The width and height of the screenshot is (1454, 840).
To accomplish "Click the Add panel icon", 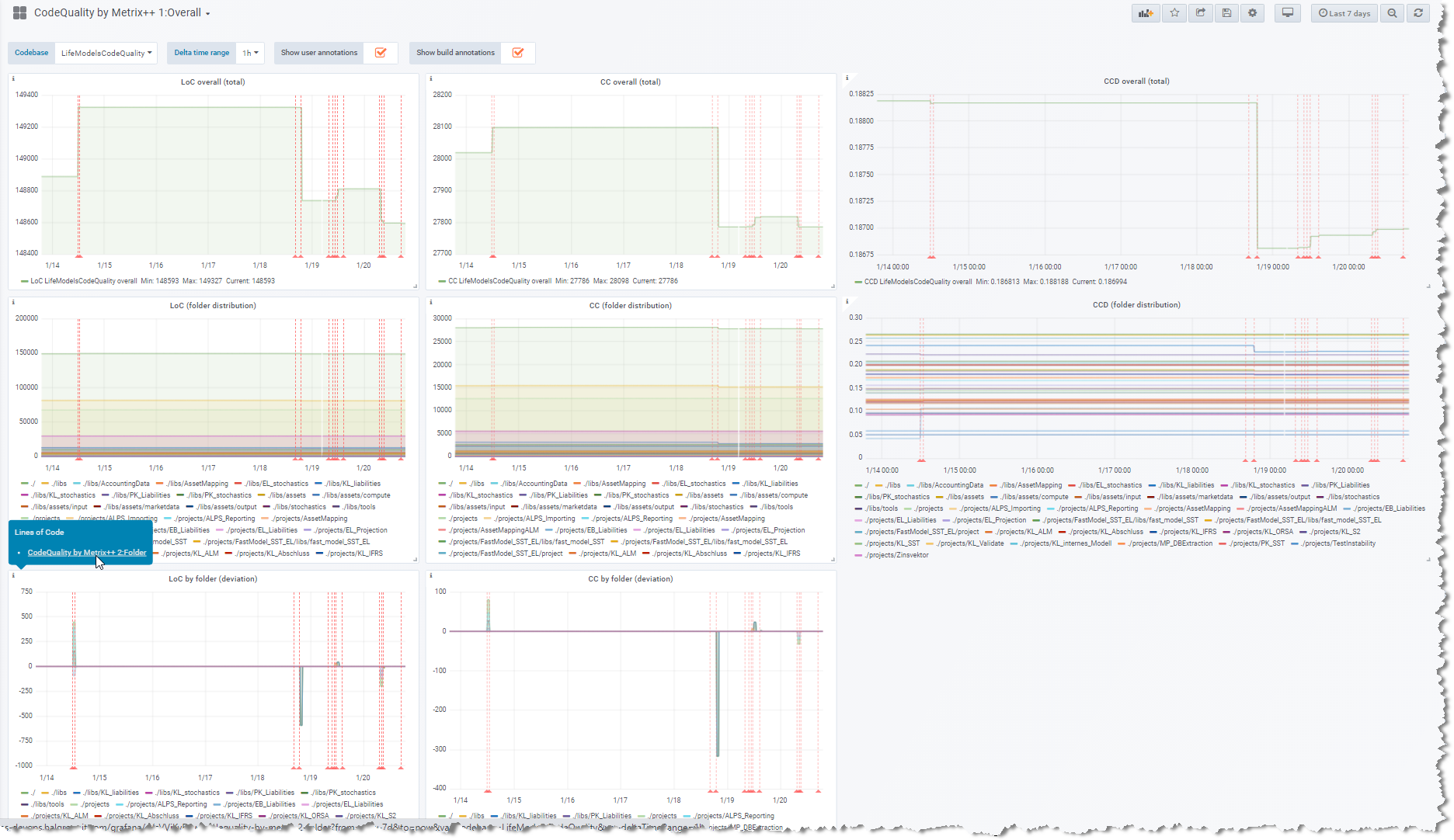I will tap(1146, 13).
